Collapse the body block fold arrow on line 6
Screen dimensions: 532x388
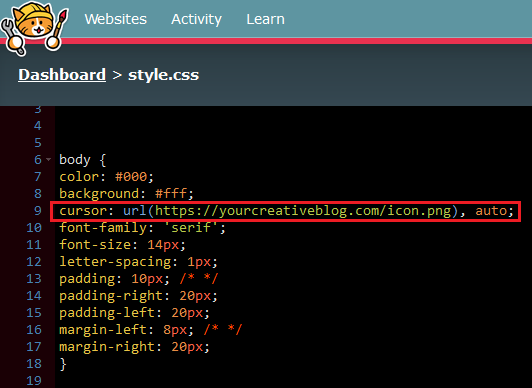[49, 159]
